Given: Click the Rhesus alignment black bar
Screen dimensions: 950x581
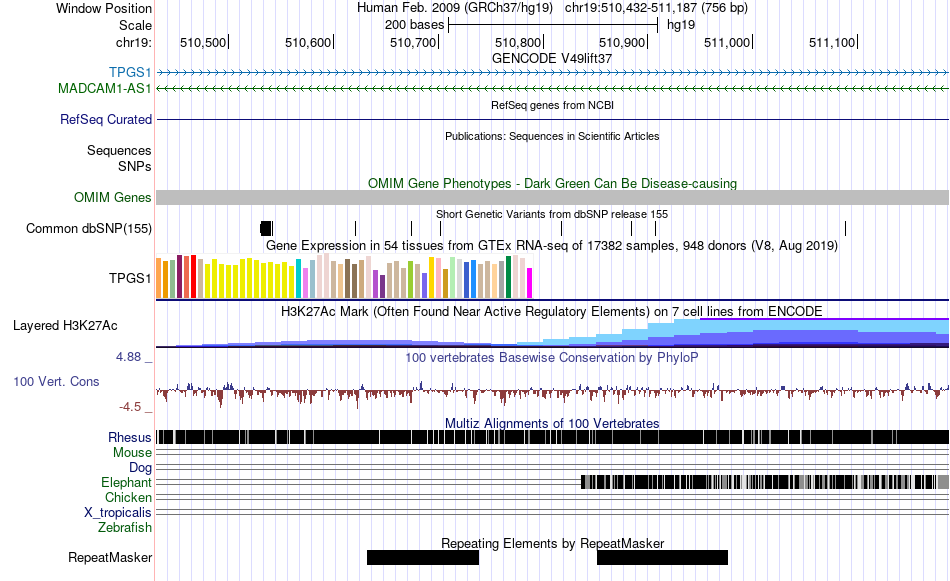Looking at the screenshot, I should [552, 437].
